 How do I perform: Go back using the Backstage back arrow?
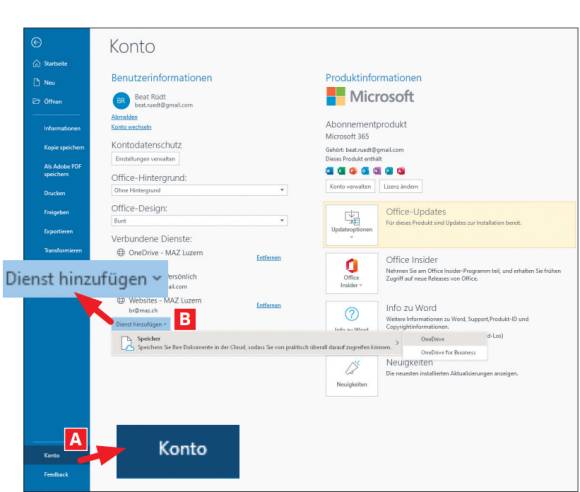[36, 43]
